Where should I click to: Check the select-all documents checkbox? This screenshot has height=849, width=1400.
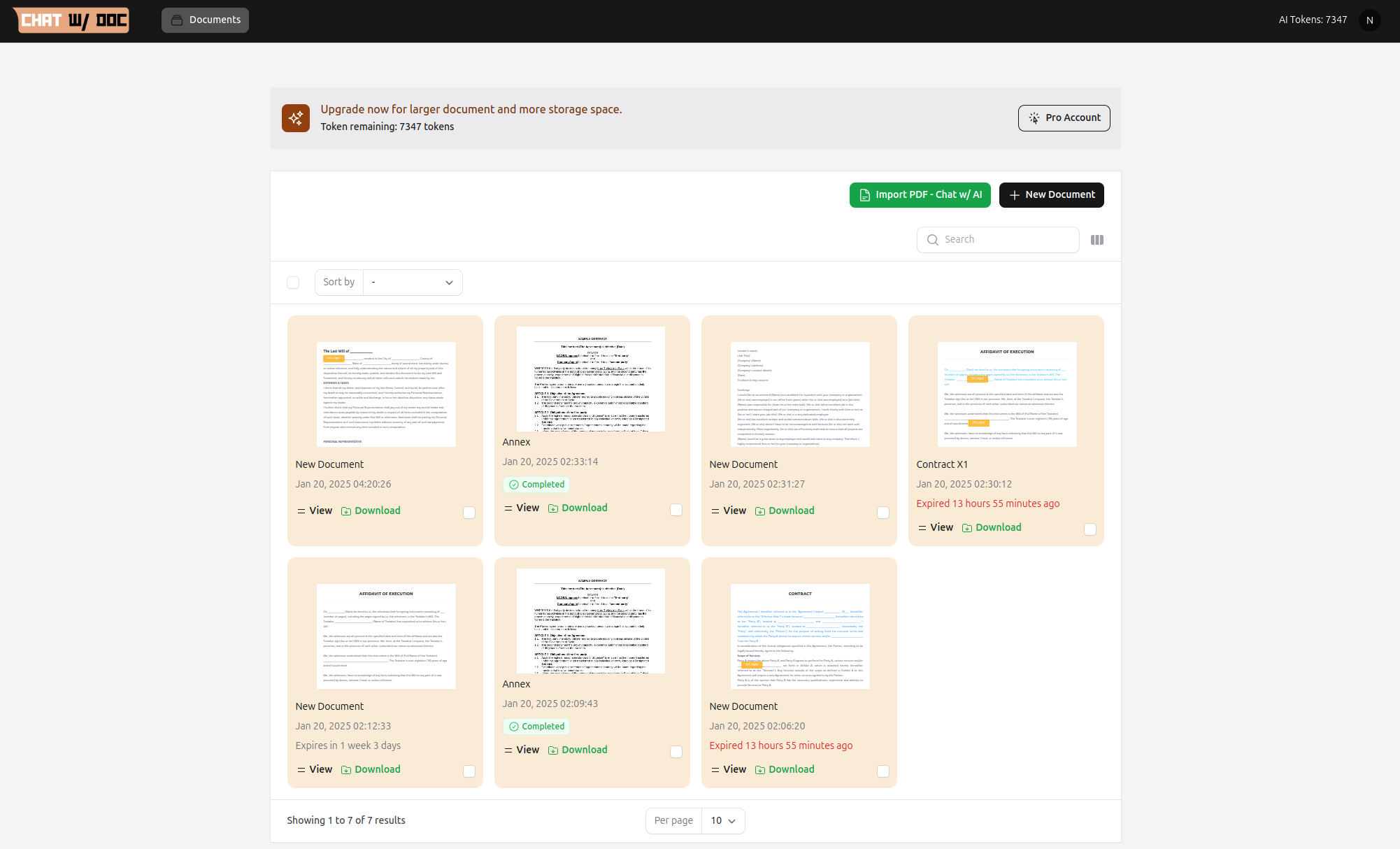(x=293, y=283)
